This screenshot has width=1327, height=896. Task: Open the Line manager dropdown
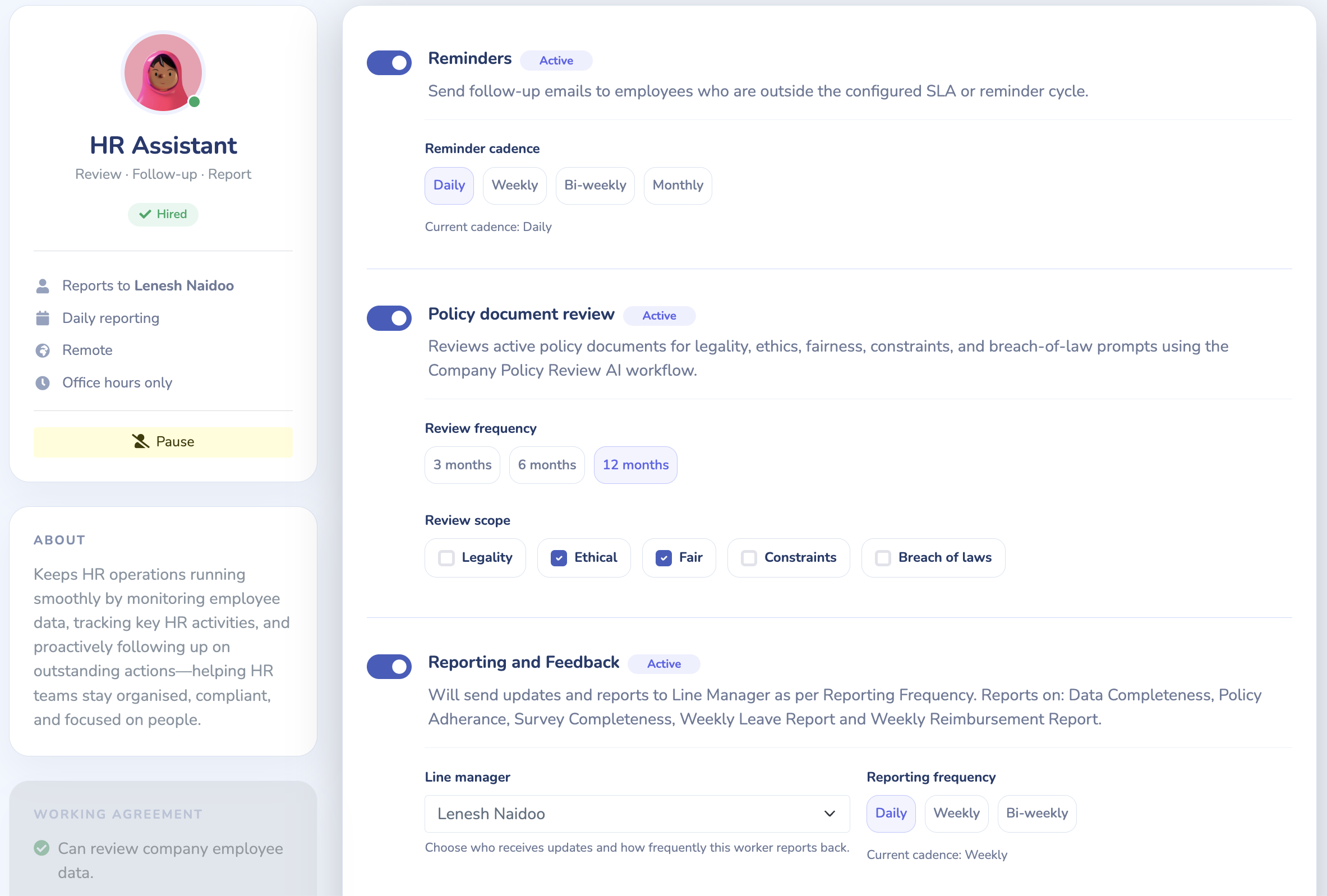(637, 814)
